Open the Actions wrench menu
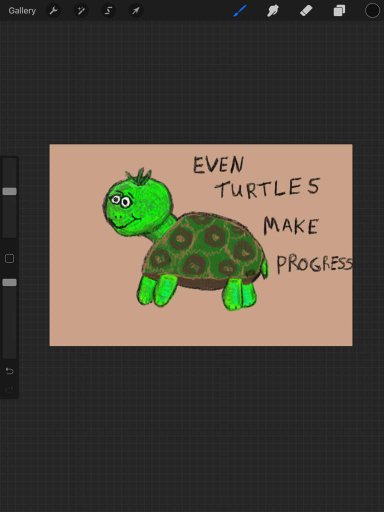Screen dimensions: 384x512 coord(53,11)
